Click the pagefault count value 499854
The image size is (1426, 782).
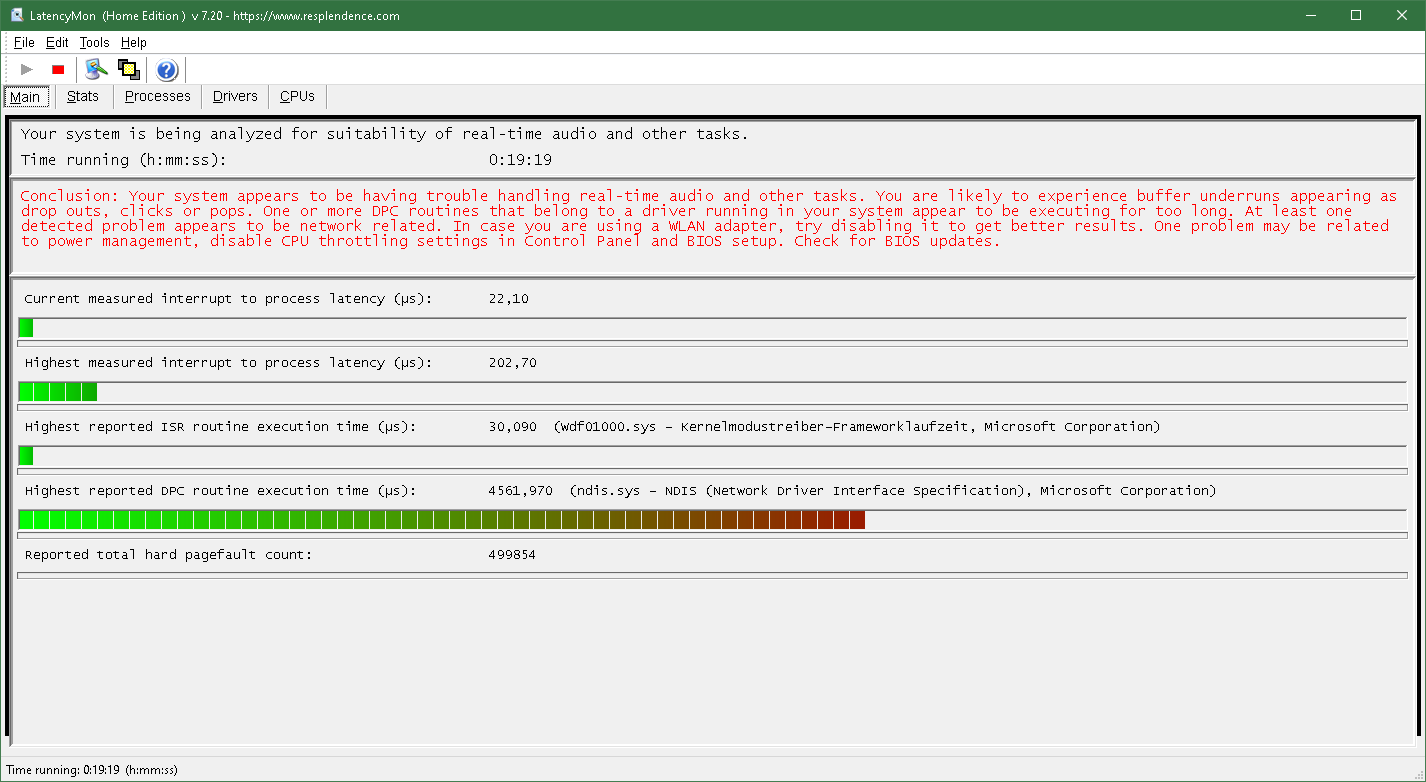pos(512,555)
